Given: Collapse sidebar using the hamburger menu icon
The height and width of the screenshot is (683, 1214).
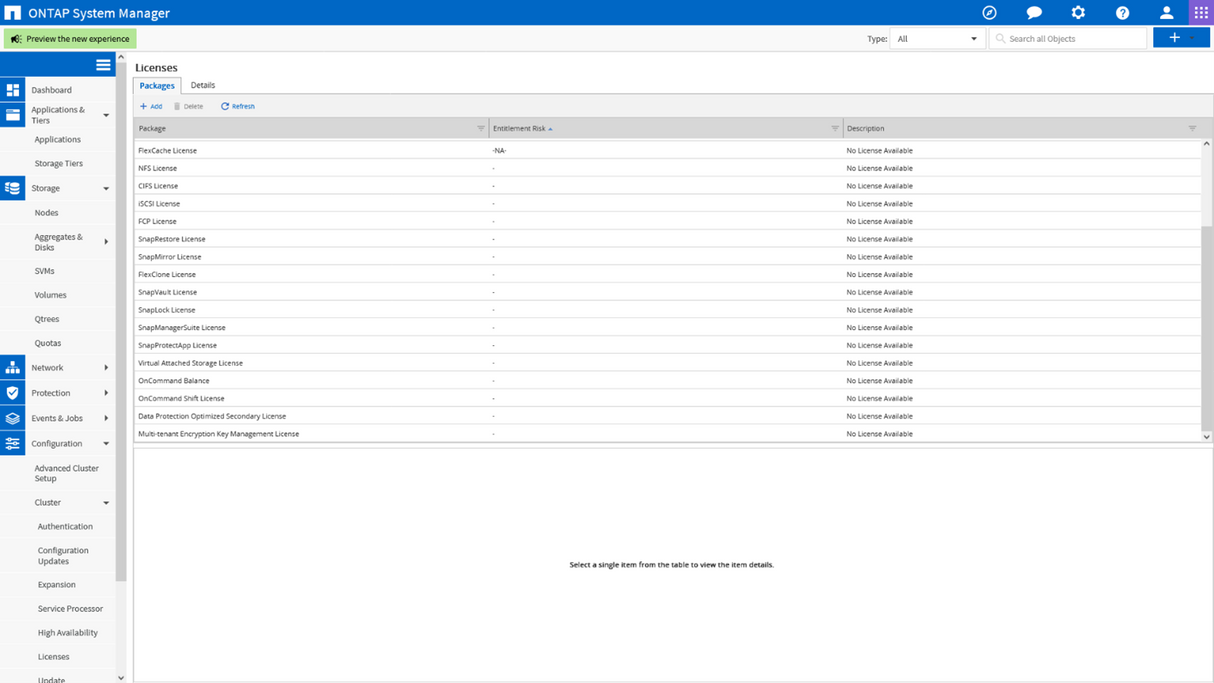Looking at the screenshot, I should pyautogui.click(x=103, y=64).
